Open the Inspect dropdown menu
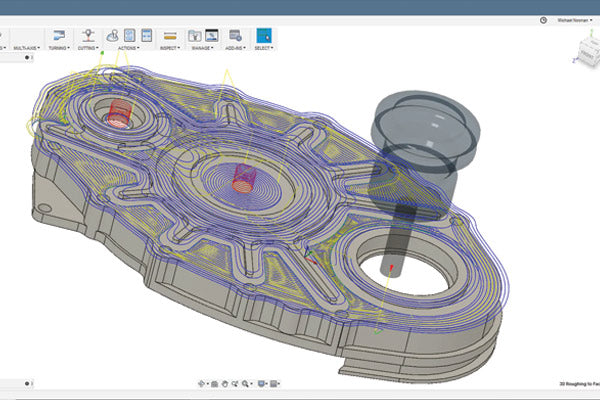 [171, 47]
